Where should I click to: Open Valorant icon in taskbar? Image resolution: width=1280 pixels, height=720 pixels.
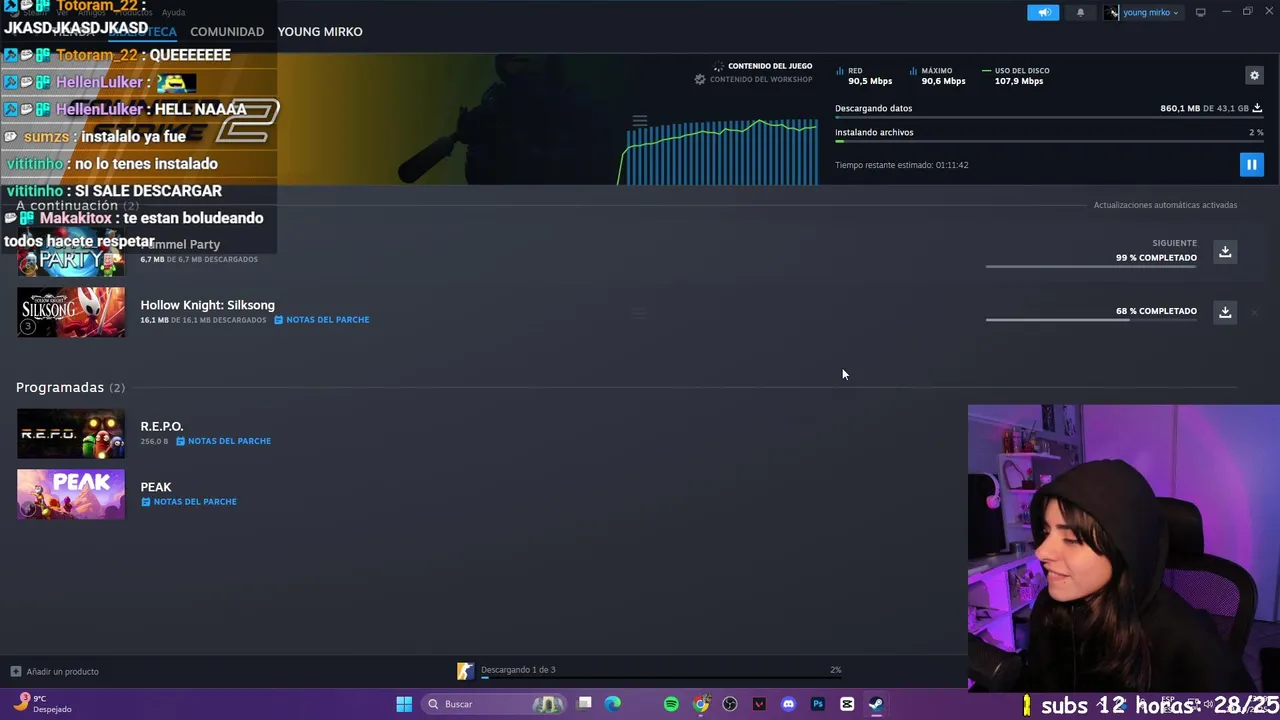[x=759, y=704]
